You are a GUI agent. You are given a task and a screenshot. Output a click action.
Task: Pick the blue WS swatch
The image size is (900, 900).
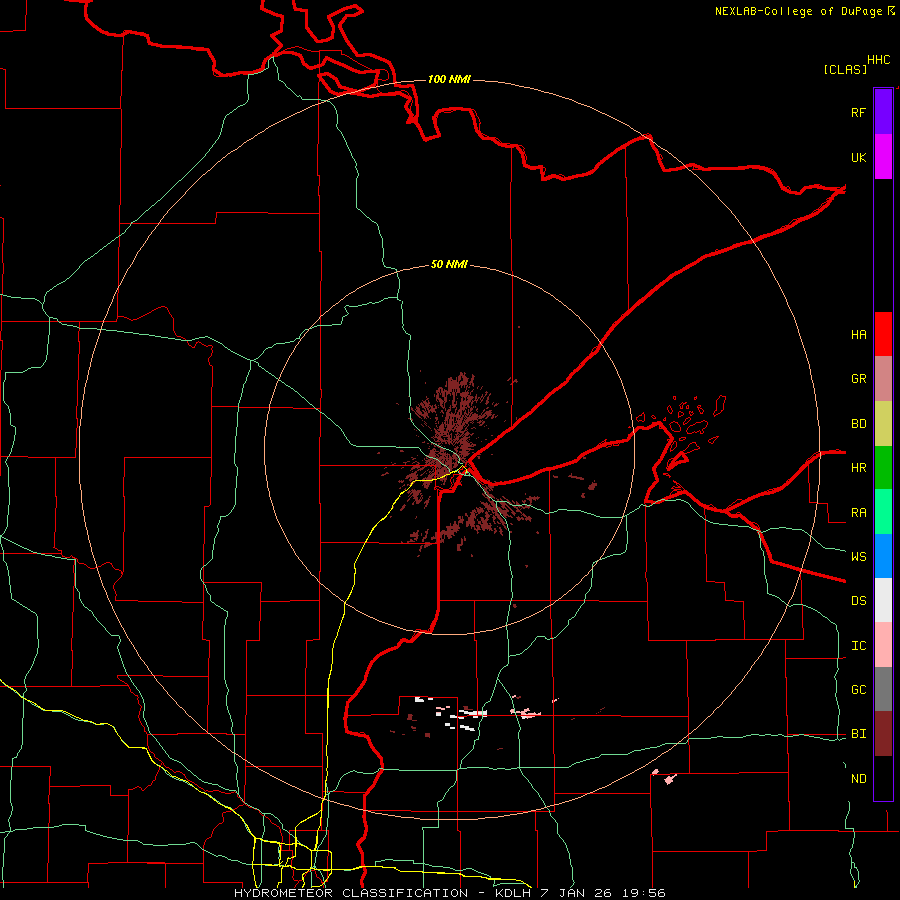883,556
